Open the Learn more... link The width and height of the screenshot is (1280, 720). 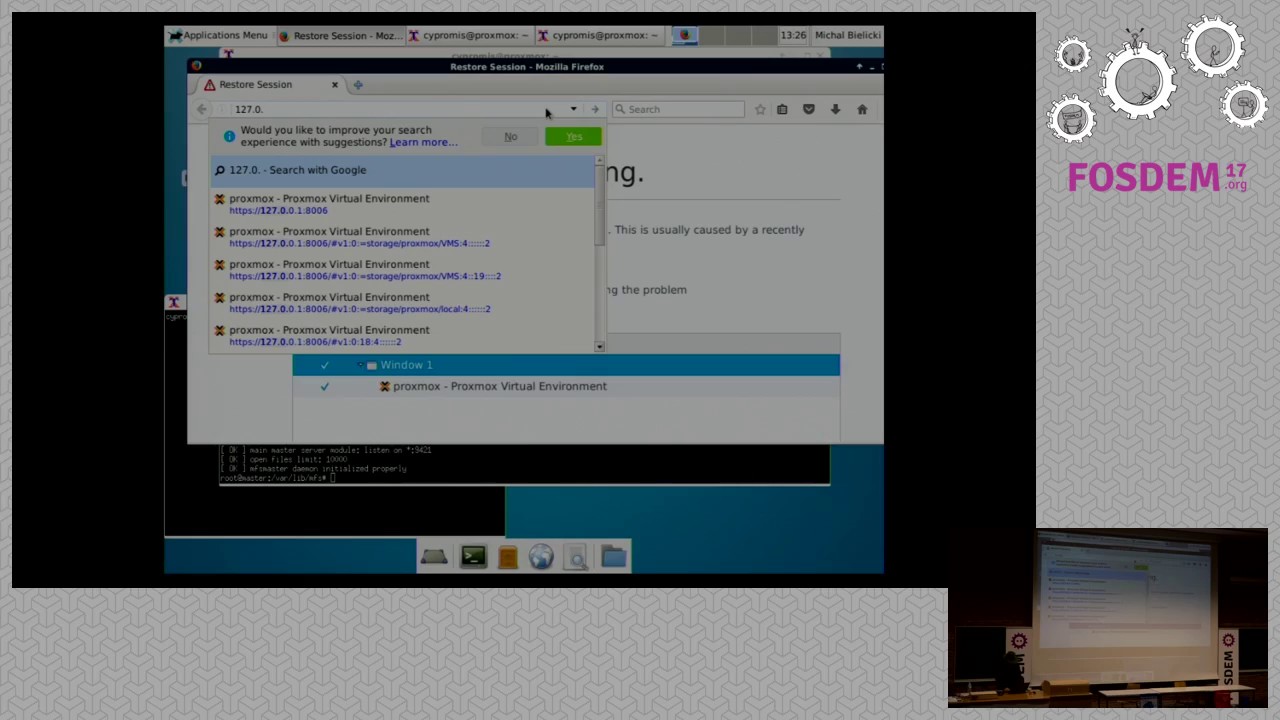[423, 142]
